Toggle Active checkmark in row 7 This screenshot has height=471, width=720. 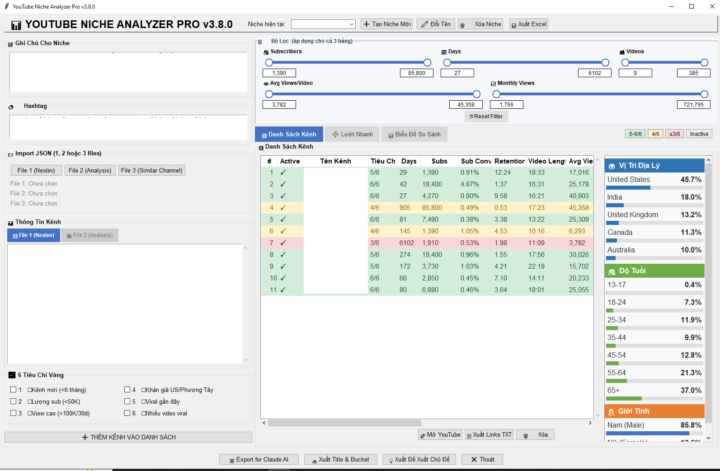coord(283,243)
